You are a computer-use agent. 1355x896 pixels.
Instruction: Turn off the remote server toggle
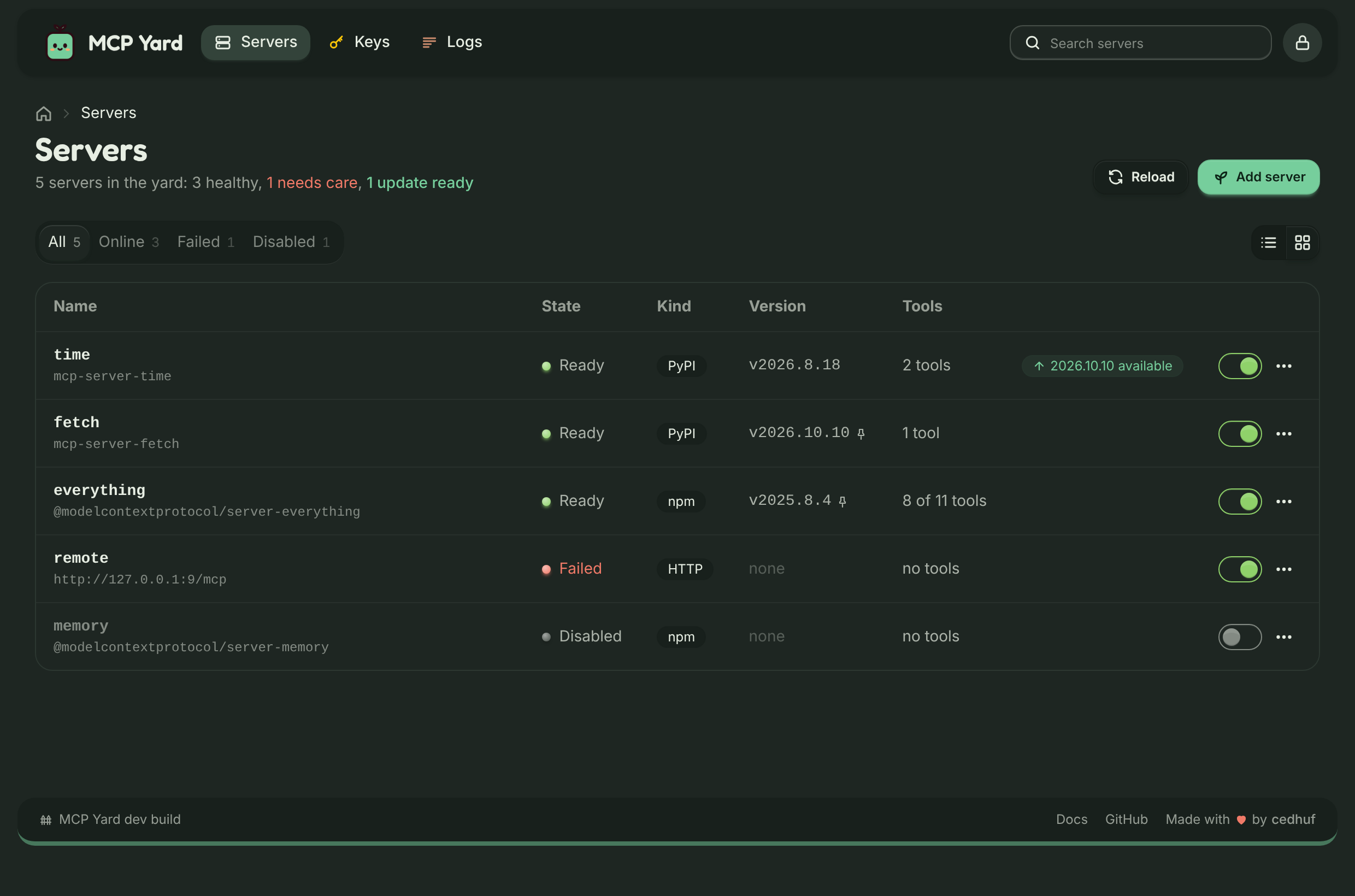[x=1240, y=569]
